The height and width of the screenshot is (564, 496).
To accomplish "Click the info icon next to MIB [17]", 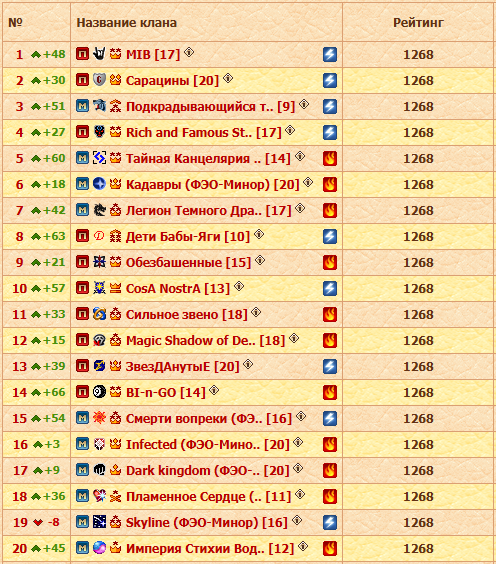I will [x=189, y=53].
